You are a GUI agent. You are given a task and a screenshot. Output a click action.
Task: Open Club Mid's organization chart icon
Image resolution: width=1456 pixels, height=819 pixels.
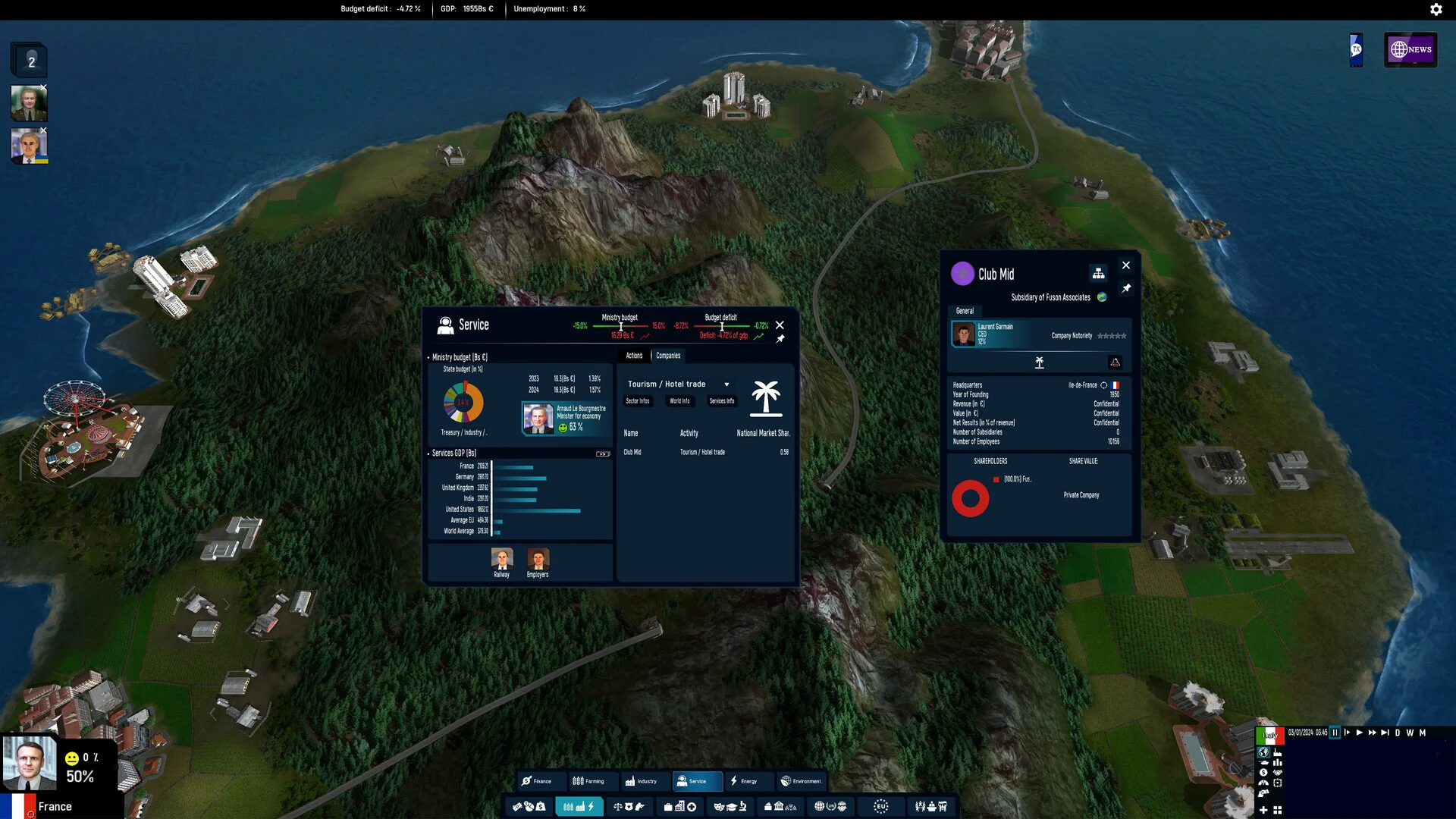pyautogui.click(x=1099, y=271)
